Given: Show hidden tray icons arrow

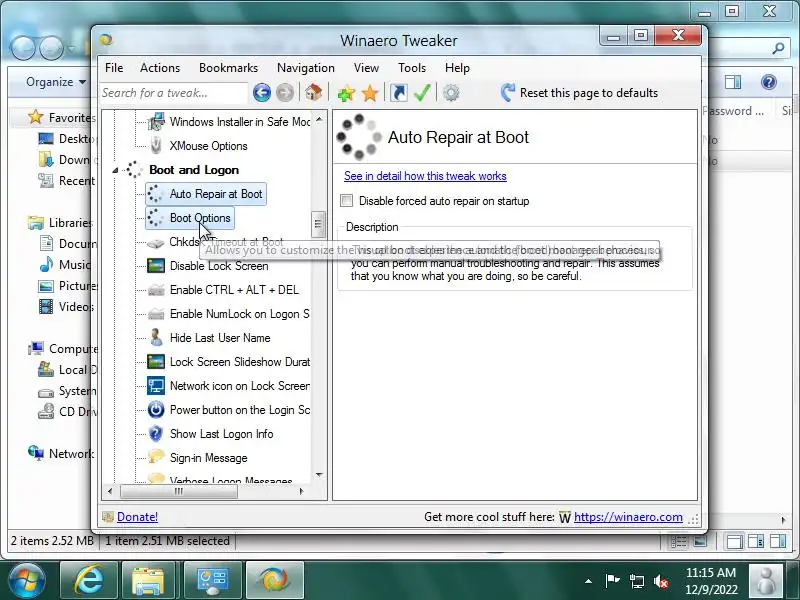Looking at the screenshot, I should pyautogui.click(x=588, y=581).
